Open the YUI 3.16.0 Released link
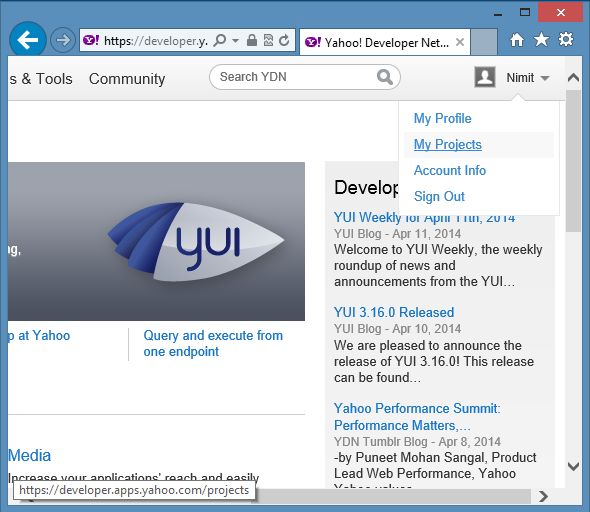Screen dimensions: 590x512 tap(394, 312)
